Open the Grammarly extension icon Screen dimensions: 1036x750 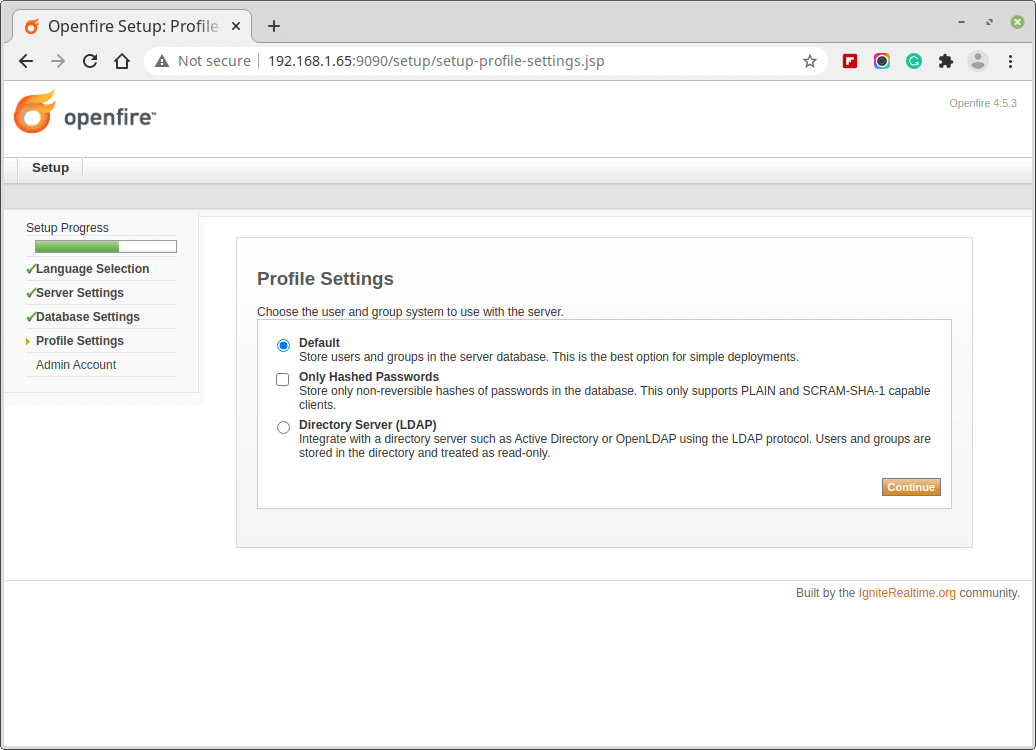914,61
